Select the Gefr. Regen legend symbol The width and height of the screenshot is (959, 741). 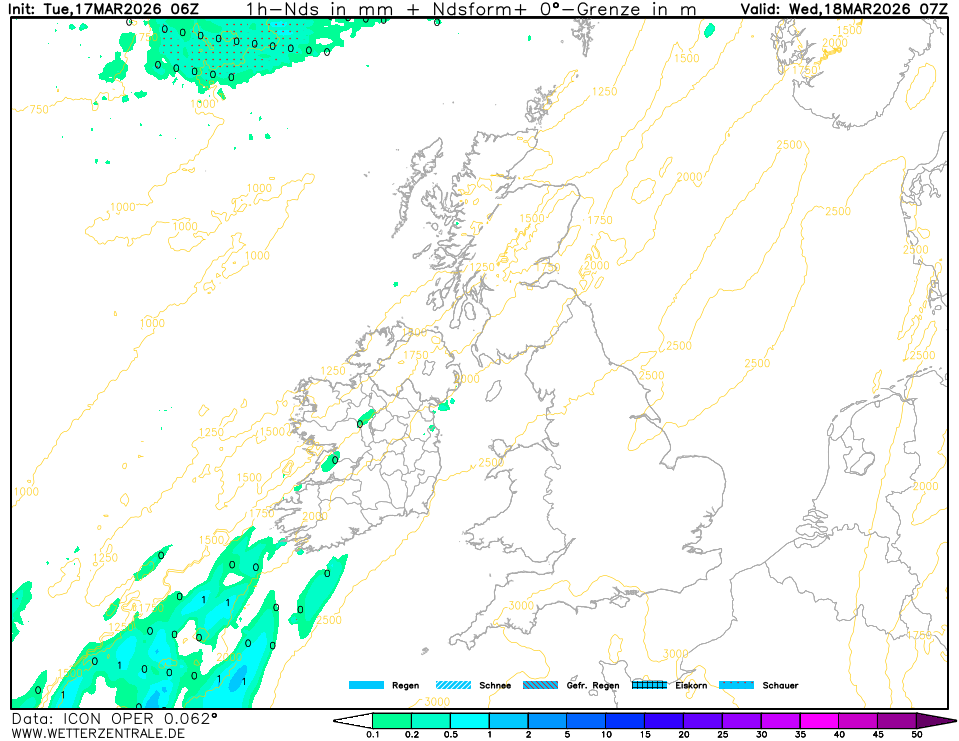pyautogui.click(x=541, y=685)
